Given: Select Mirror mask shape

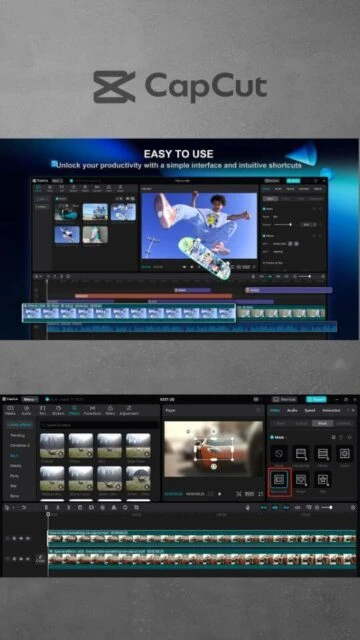Looking at the screenshot, I should point(323,453).
